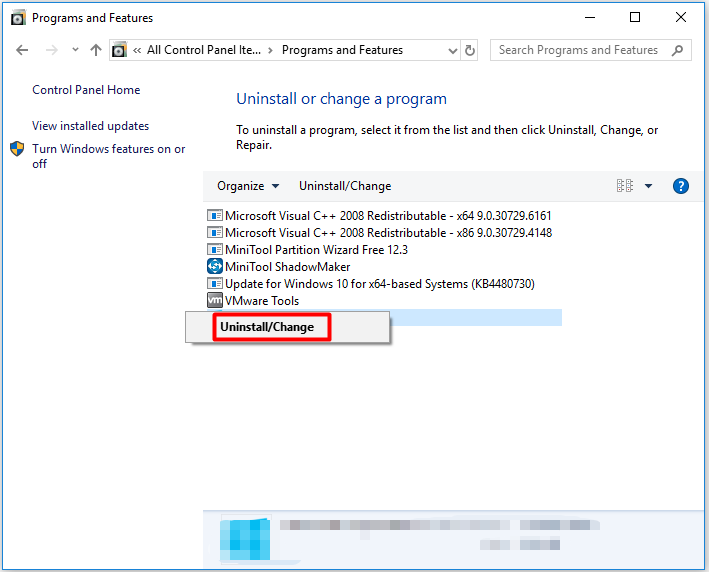Click the address bar Control Panel icon

[119, 50]
